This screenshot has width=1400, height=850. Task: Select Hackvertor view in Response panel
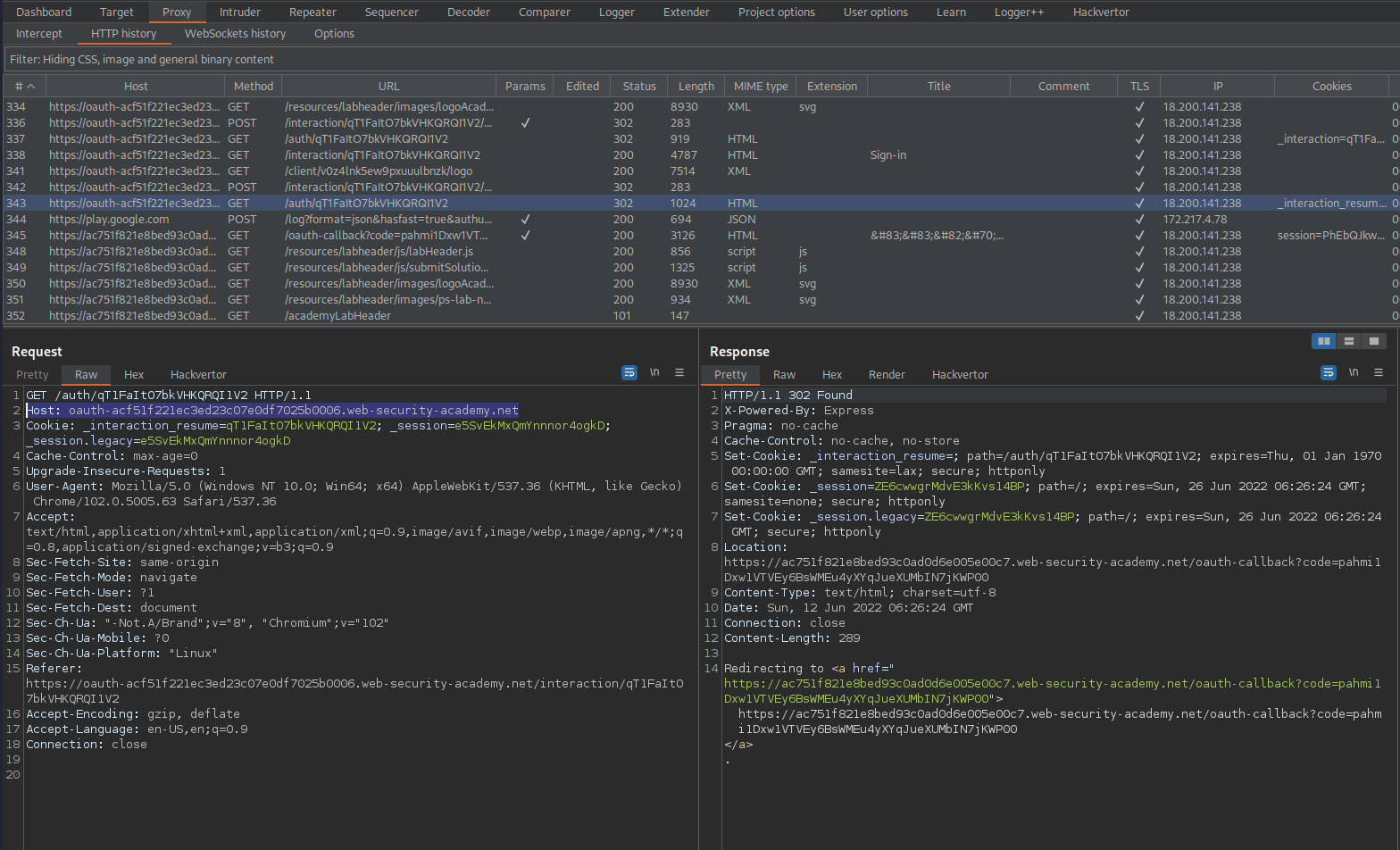(960, 375)
